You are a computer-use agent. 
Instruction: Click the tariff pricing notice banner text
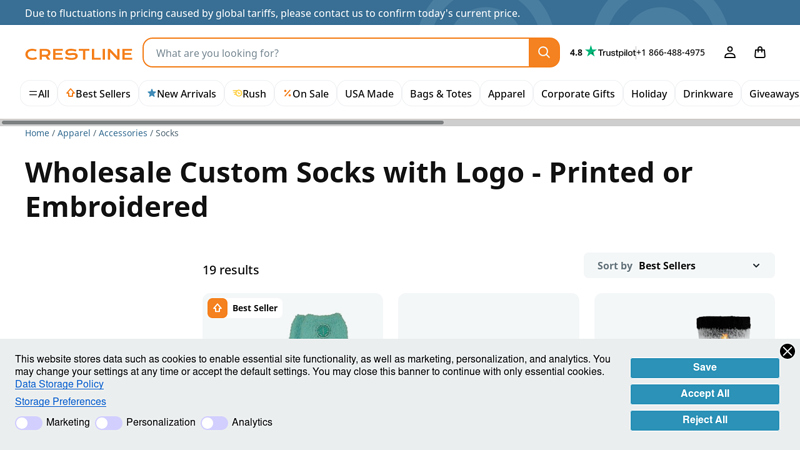tap(272, 13)
